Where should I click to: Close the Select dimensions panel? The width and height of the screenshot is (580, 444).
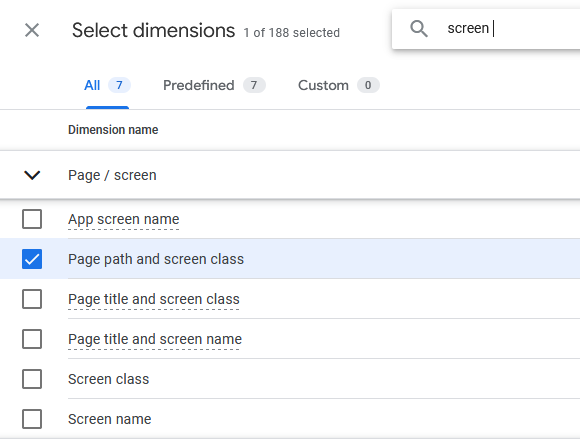point(32,30)
